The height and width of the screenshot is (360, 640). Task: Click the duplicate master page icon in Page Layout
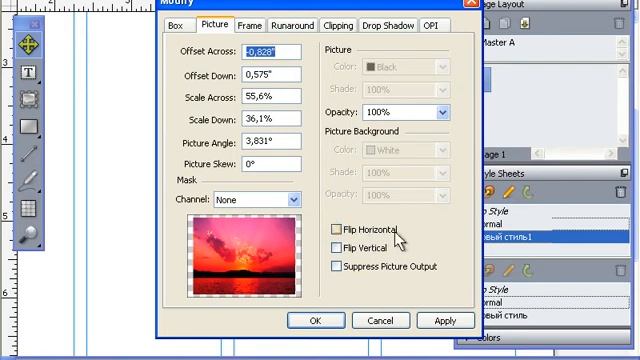coord(505,23)
